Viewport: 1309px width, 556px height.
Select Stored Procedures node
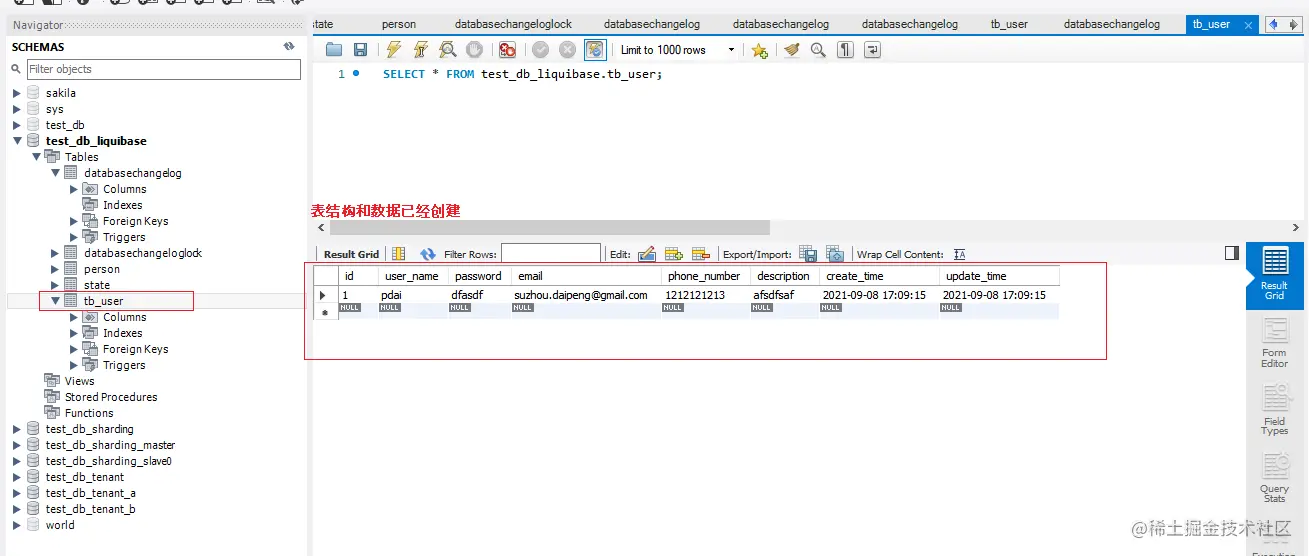tap(111, 397)
